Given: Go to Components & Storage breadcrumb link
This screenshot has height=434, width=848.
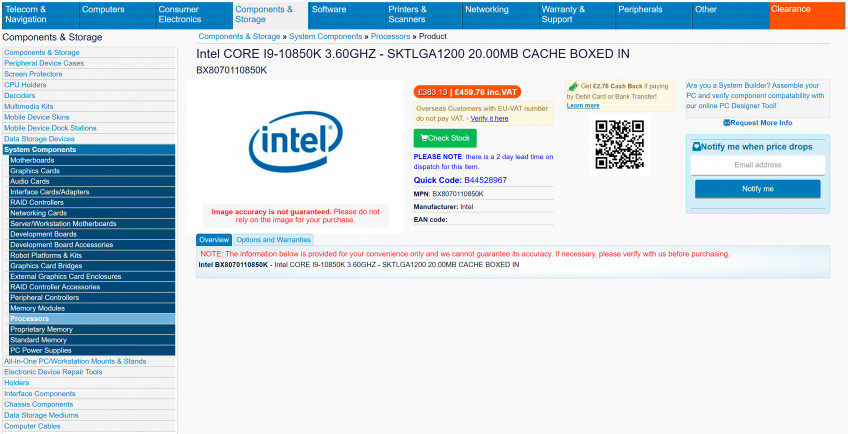Looking at the screenshot, I should [240, 36].
